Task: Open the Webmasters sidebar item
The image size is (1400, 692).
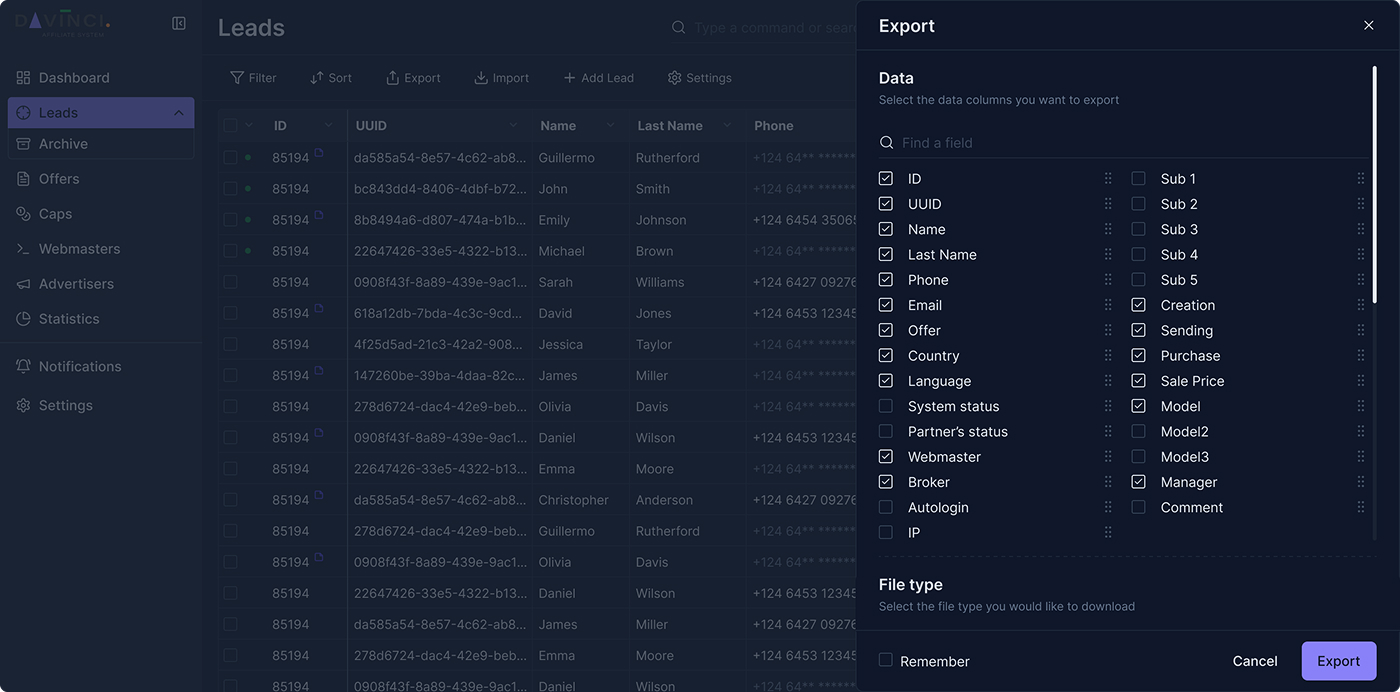Action: [x=79, y=249]
